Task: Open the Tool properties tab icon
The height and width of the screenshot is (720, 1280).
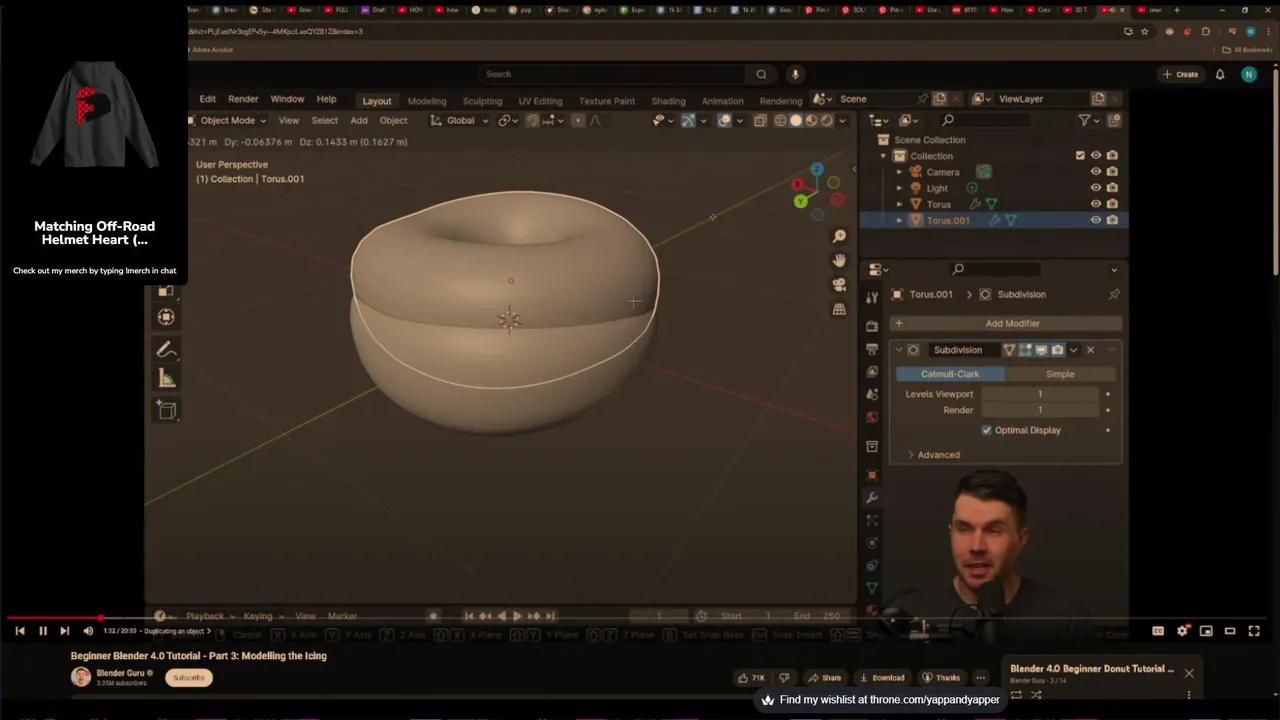Action: [x=872, y=298]
